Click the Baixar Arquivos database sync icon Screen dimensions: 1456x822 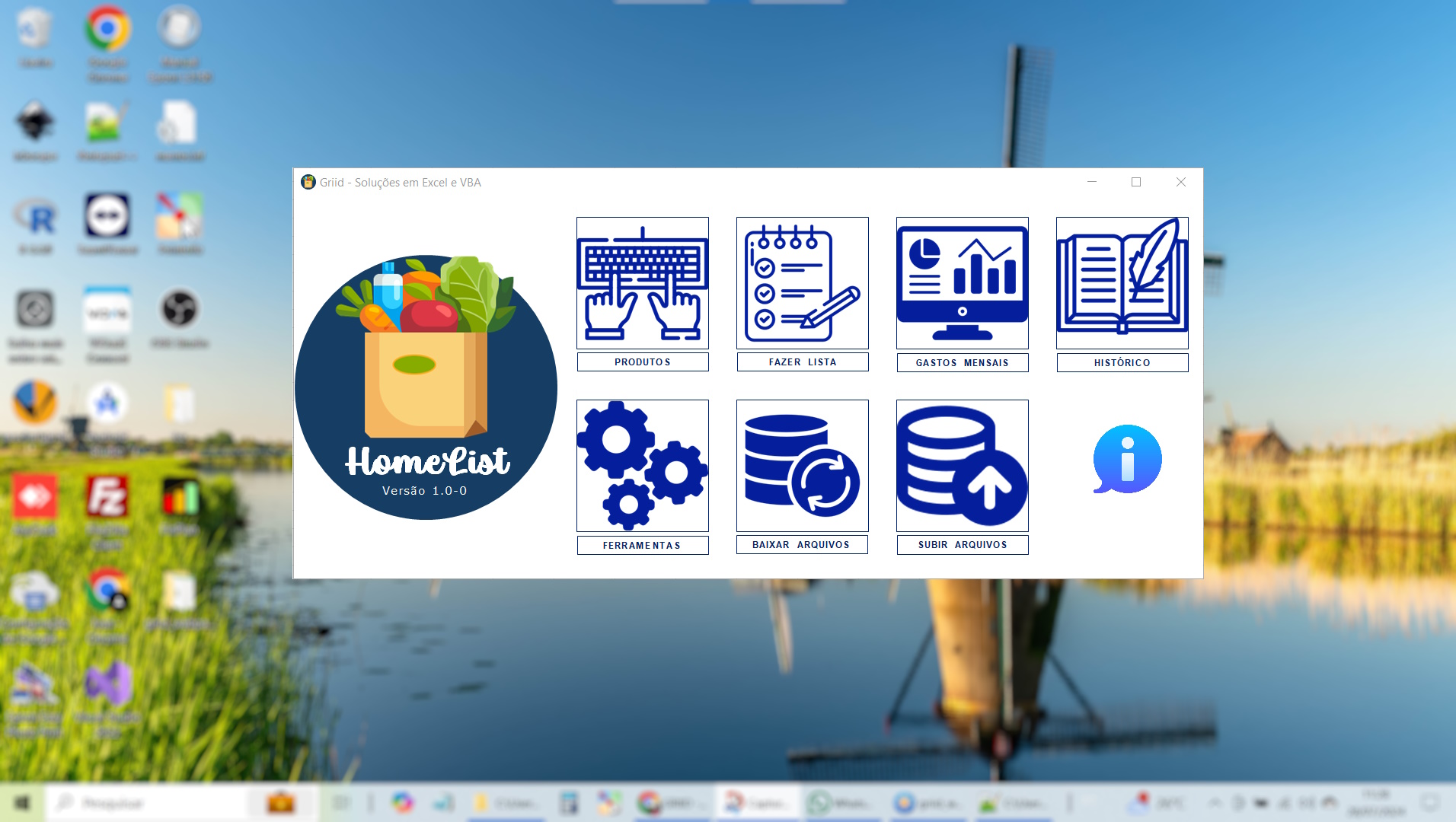[x=802, y=466]
